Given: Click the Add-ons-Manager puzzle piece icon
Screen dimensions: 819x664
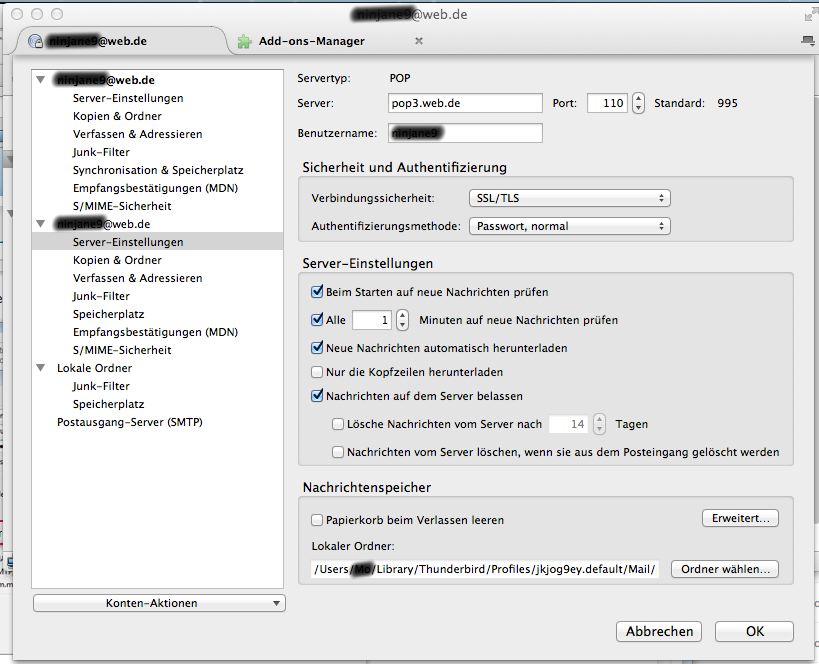Looking at the screenshot, I should [244, 41].
